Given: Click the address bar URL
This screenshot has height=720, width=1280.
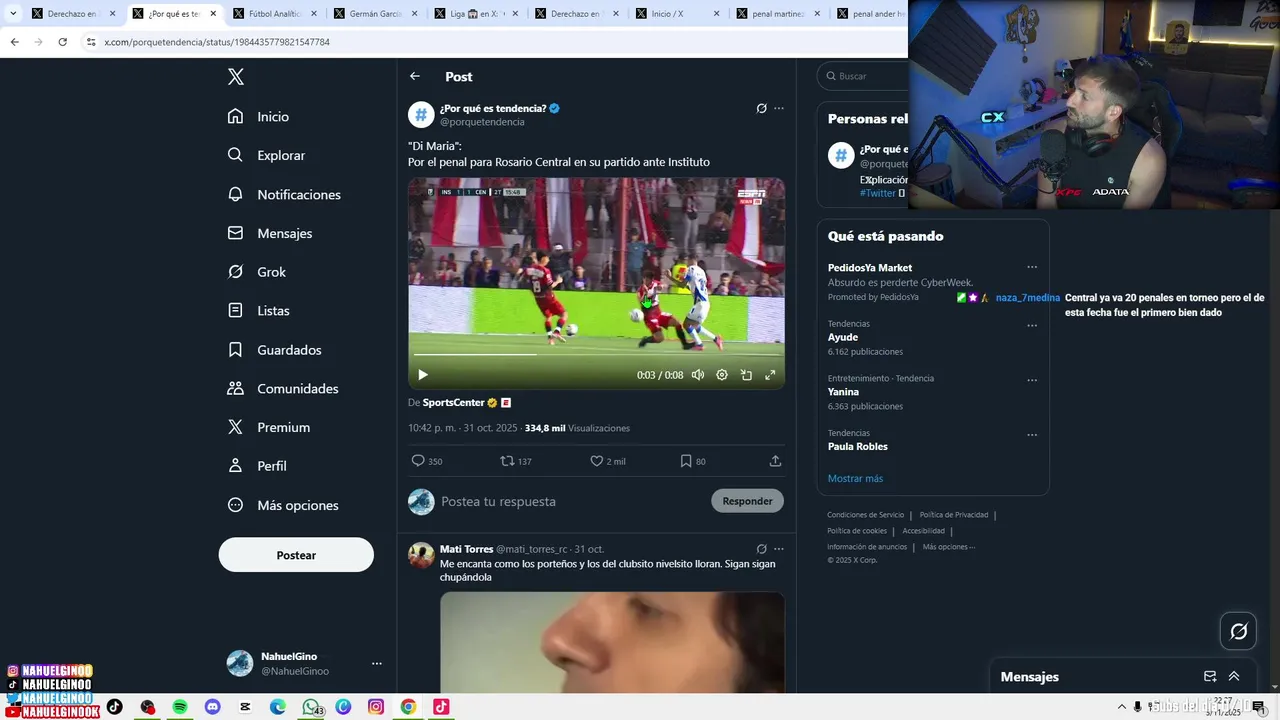Looking at the screenshot, I should pos(217,42).
